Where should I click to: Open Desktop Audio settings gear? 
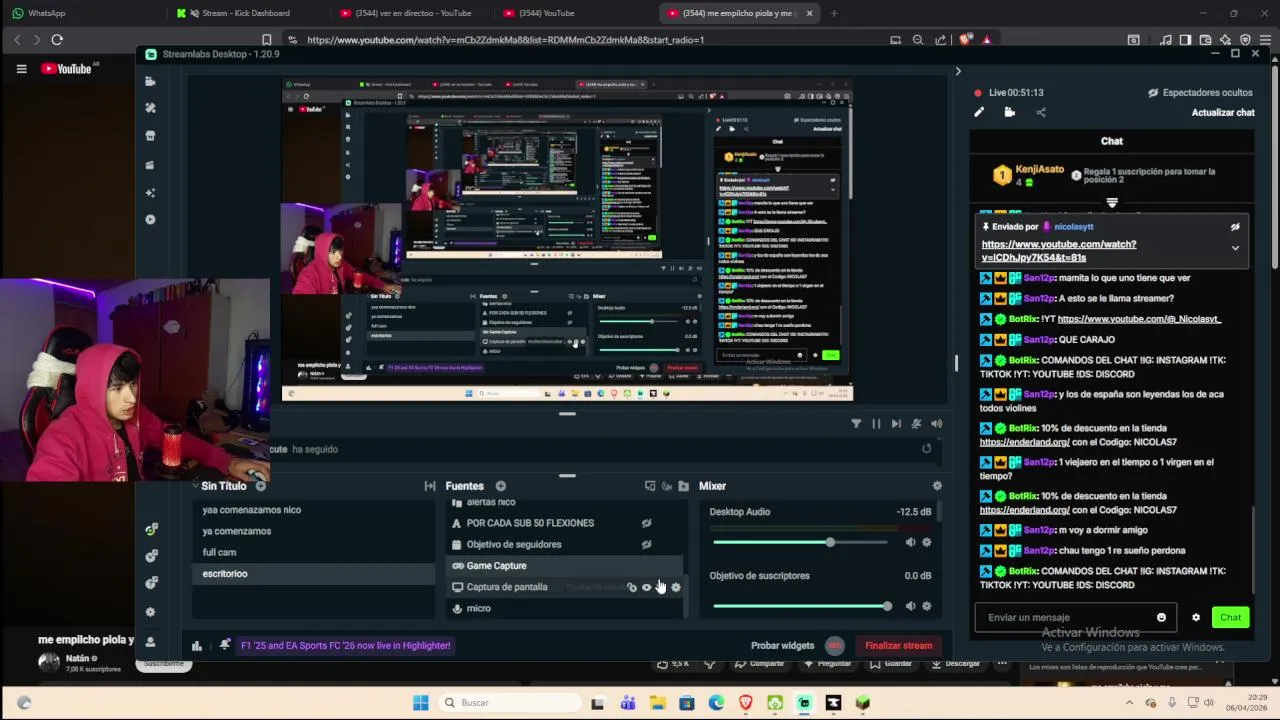tap(926, 542)
